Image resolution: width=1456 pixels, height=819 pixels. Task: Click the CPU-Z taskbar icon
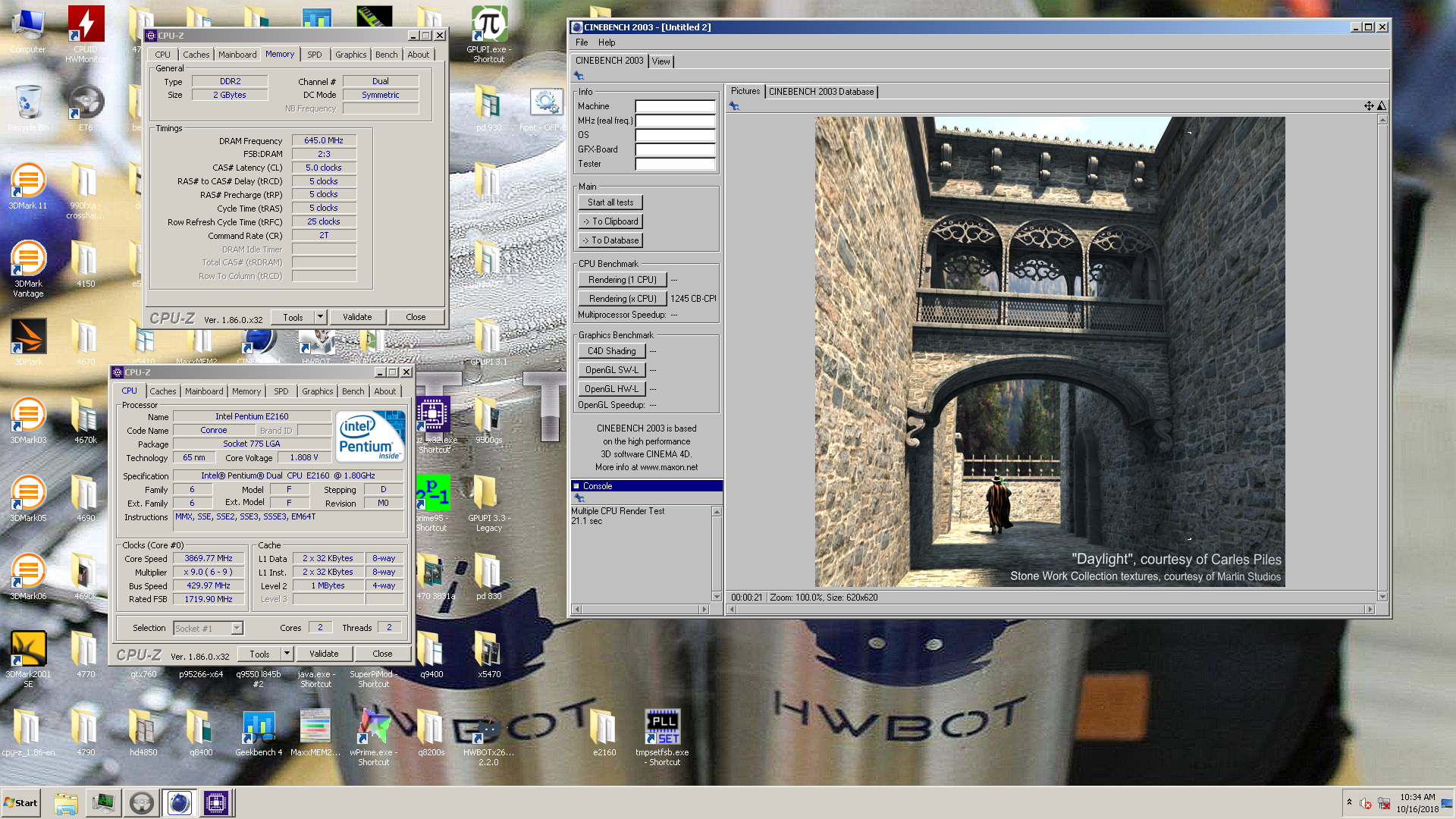point(216,803)
